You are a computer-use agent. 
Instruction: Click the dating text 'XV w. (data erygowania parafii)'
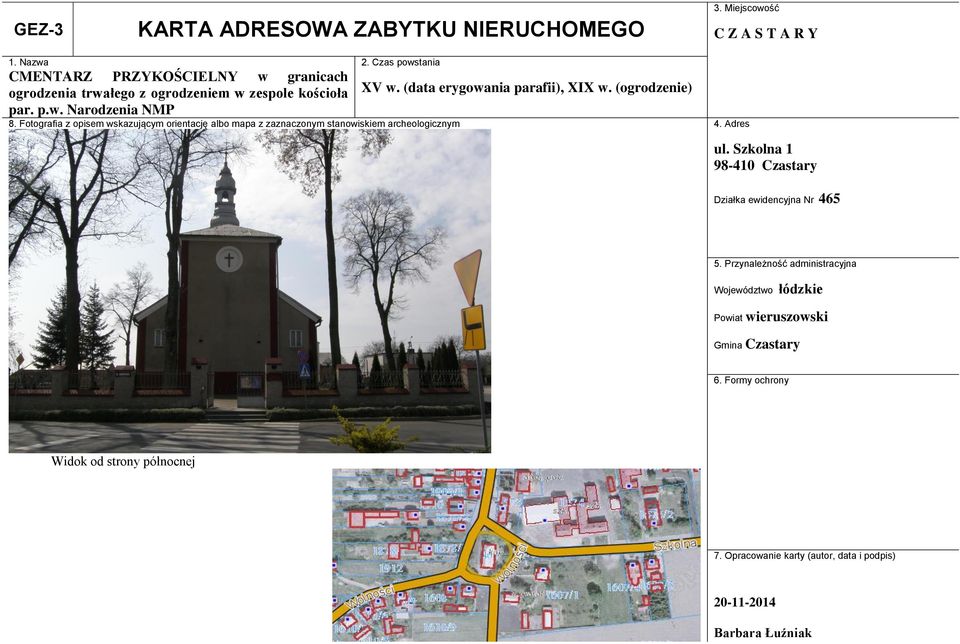coord(462,88)
